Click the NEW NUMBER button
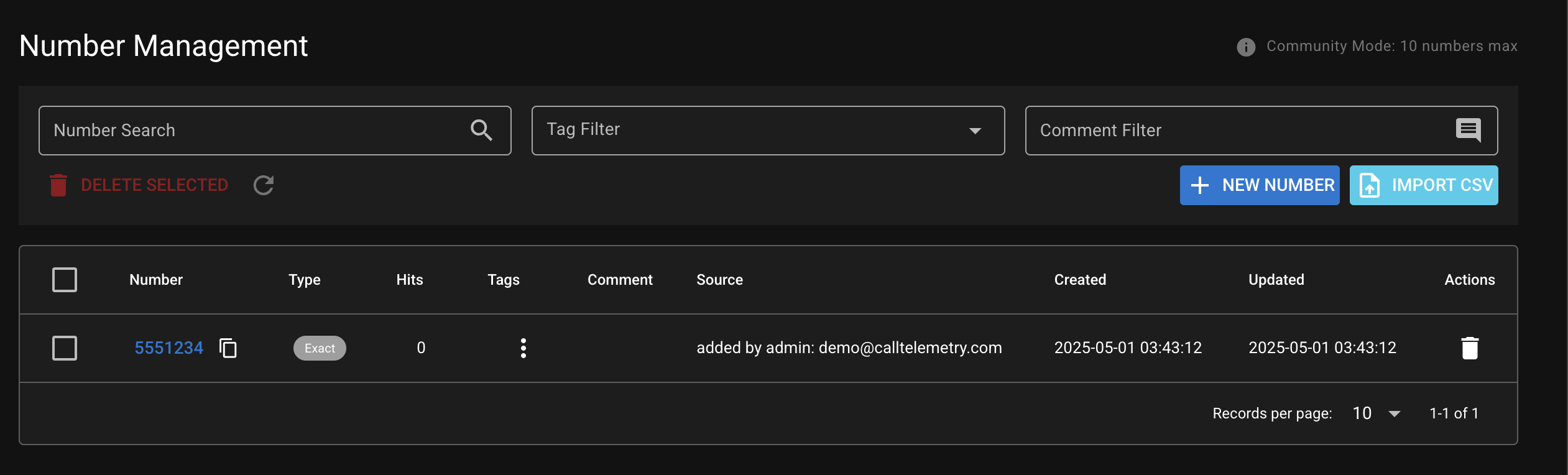 pyautogui.click(x=1260, y=185)
